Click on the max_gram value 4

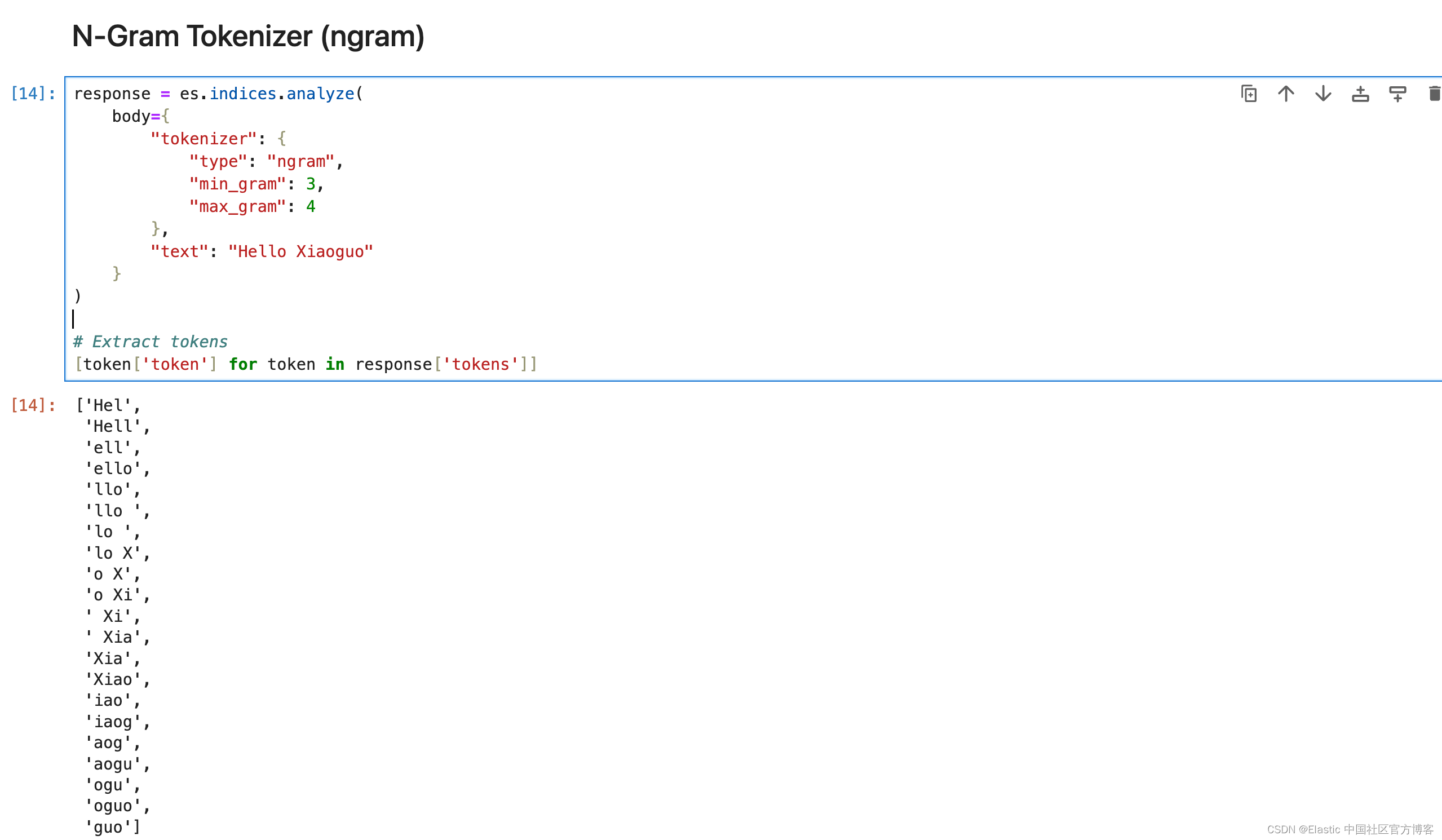pyautogui.click(x=311, y=206)
